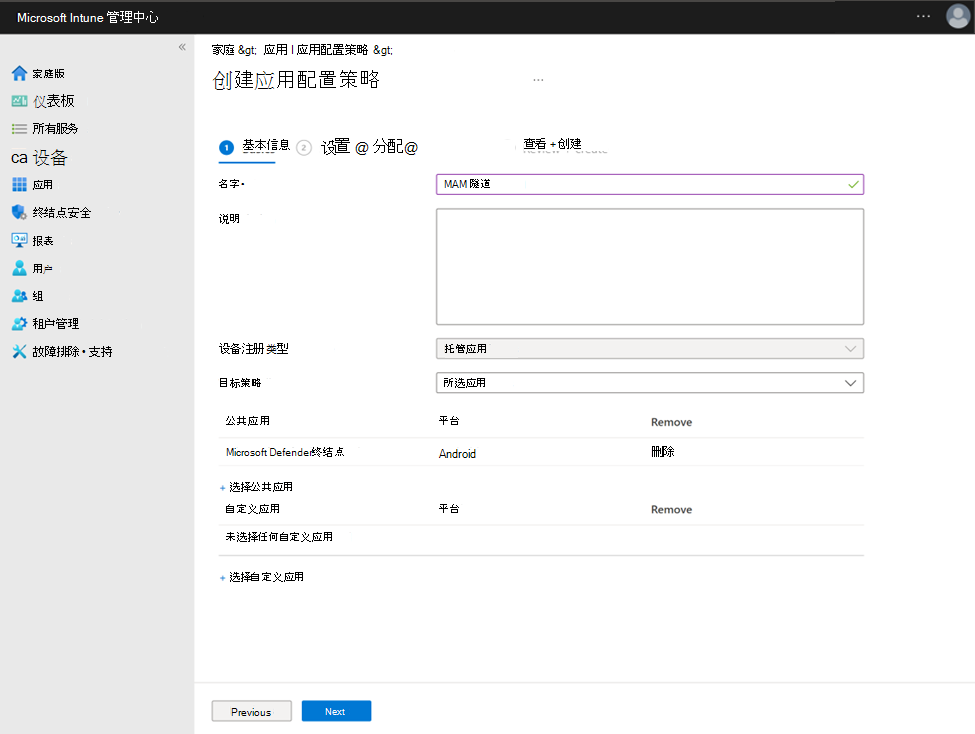Click the 公共应用 column header
The image size is (975, 734).
[x=247, y=421]
